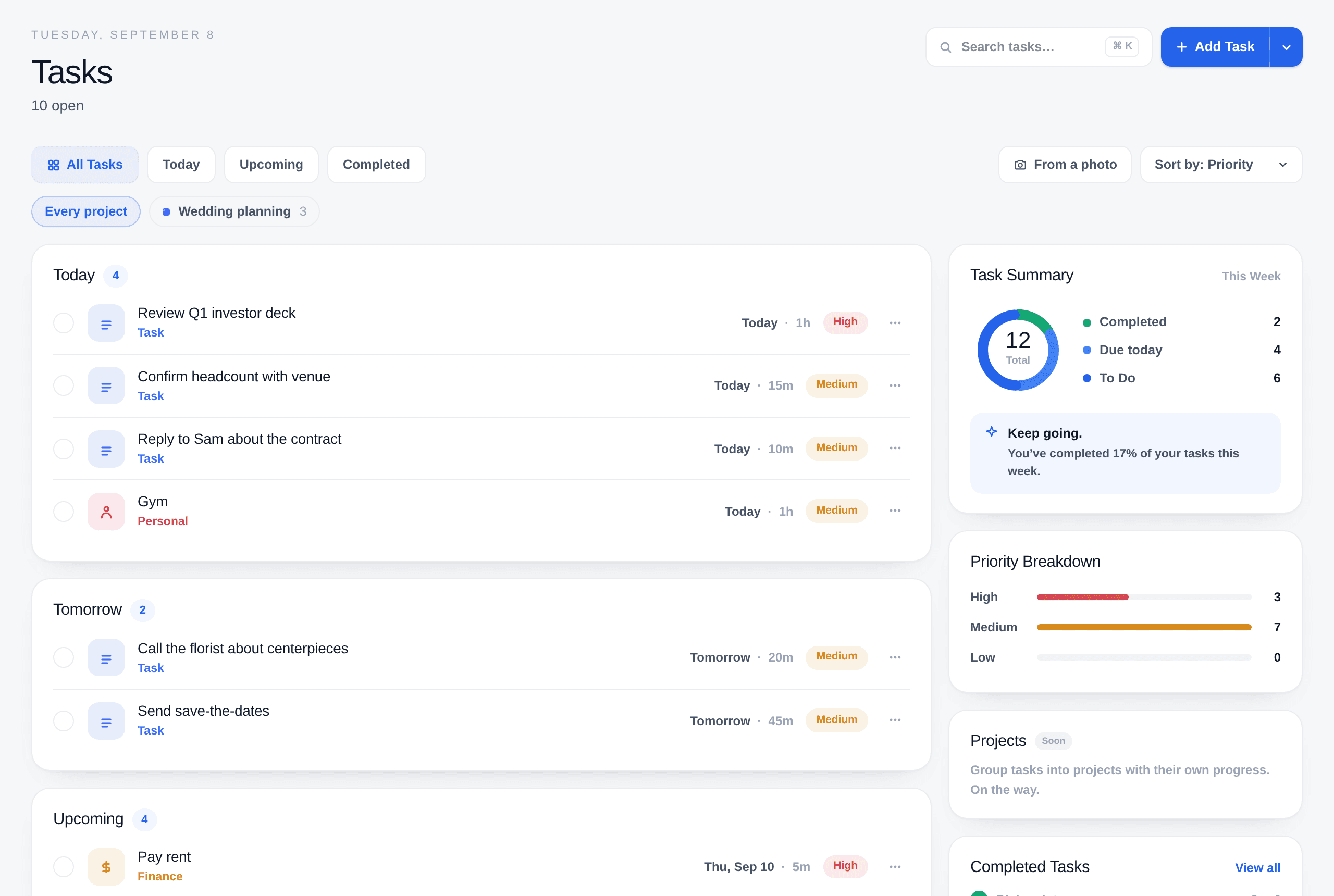
Task: Click the Finance label under Pay rent
Action: point(160,877)
